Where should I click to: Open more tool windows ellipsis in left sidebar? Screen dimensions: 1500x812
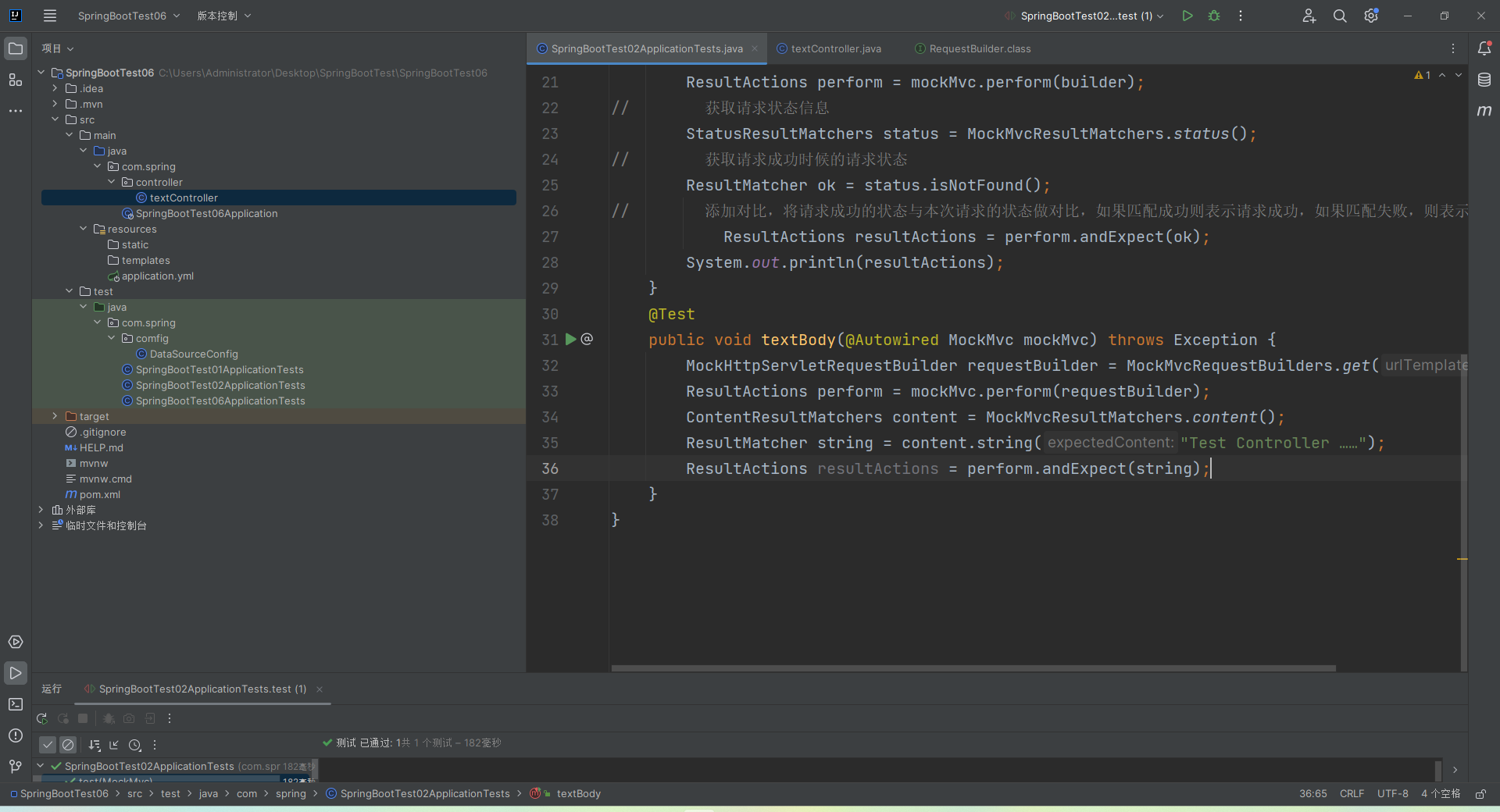16,111
